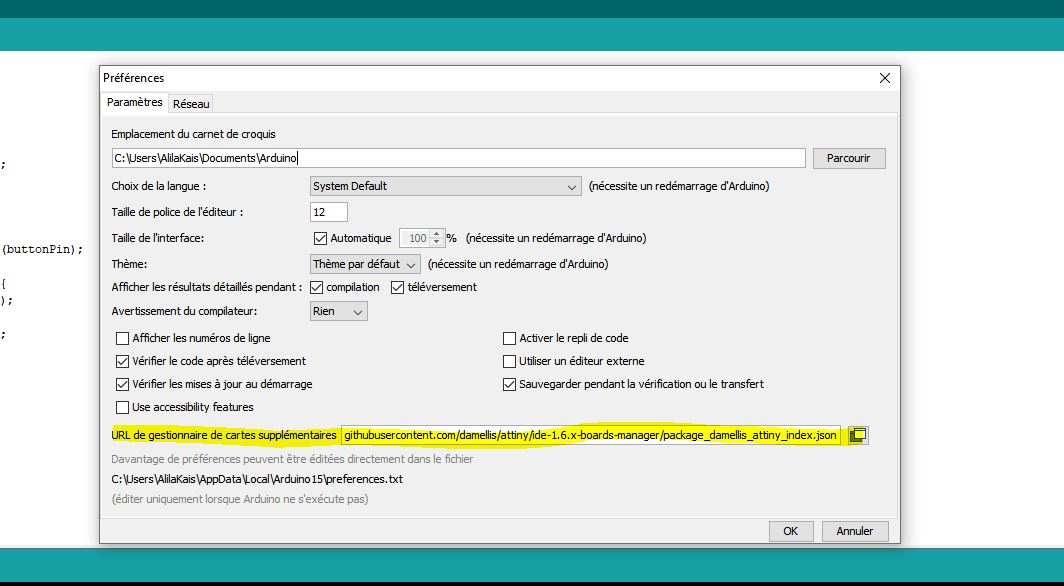Toggle the téléversement verbose output checkbox
Viewport: 1064px width, 586px height.
tap(398, 287)
